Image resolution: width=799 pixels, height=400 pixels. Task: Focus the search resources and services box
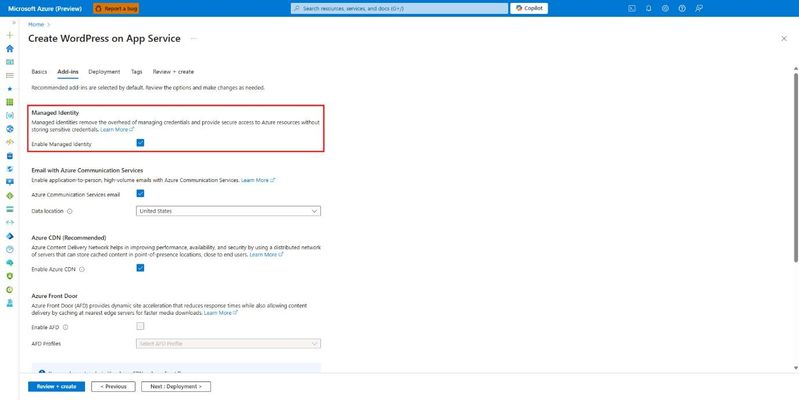pyautogui.click(x=400, y=9)
